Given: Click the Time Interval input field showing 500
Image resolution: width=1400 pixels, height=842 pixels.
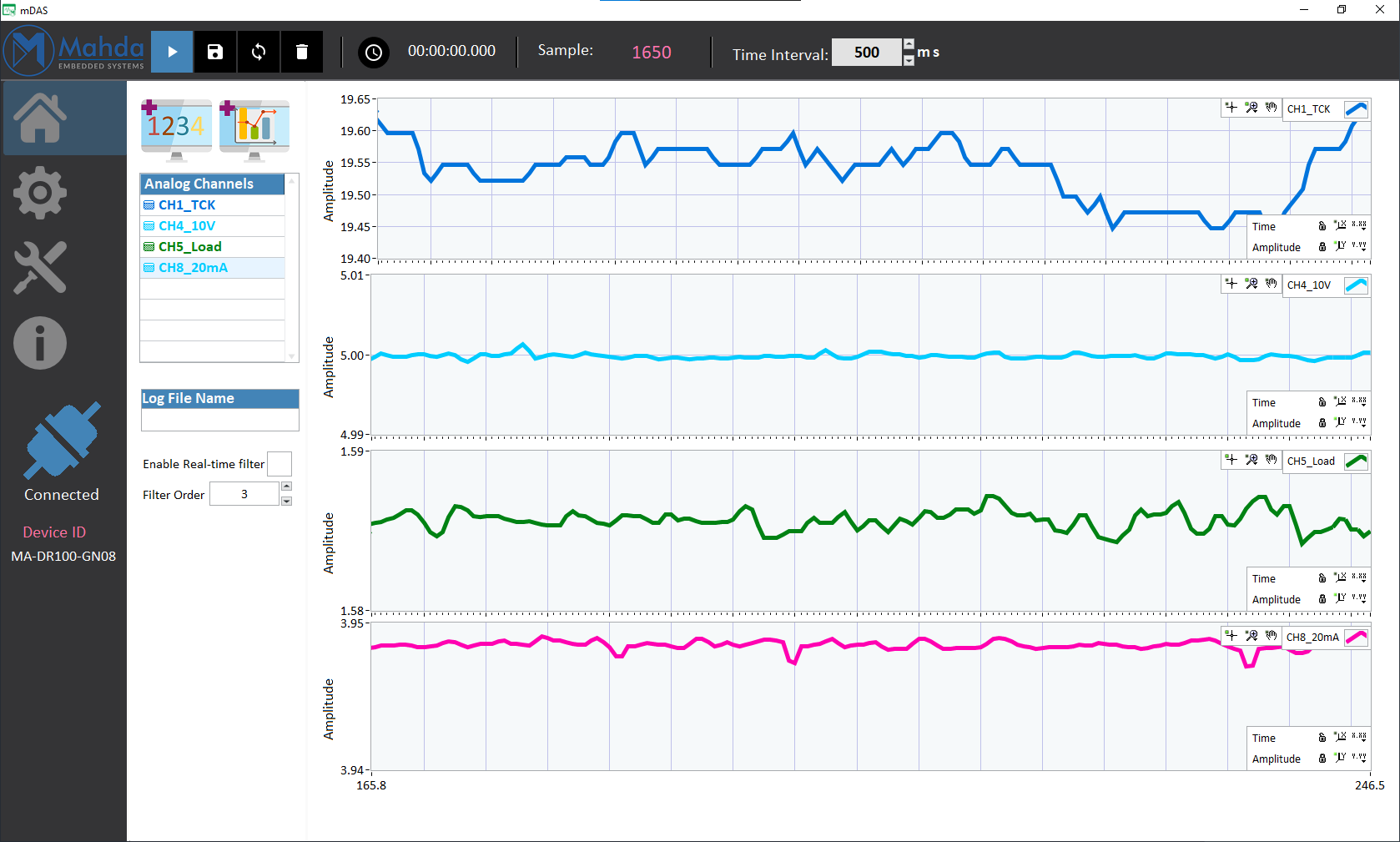Looking at the screenshot, I should click(x=867, y=53).
